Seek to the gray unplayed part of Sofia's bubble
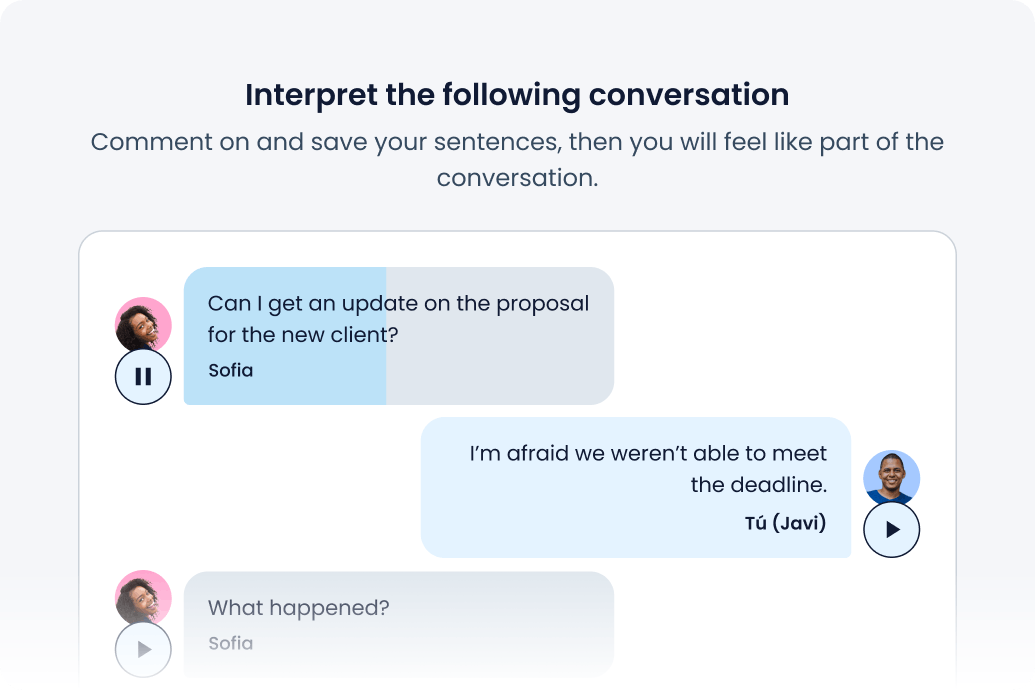 500,370
